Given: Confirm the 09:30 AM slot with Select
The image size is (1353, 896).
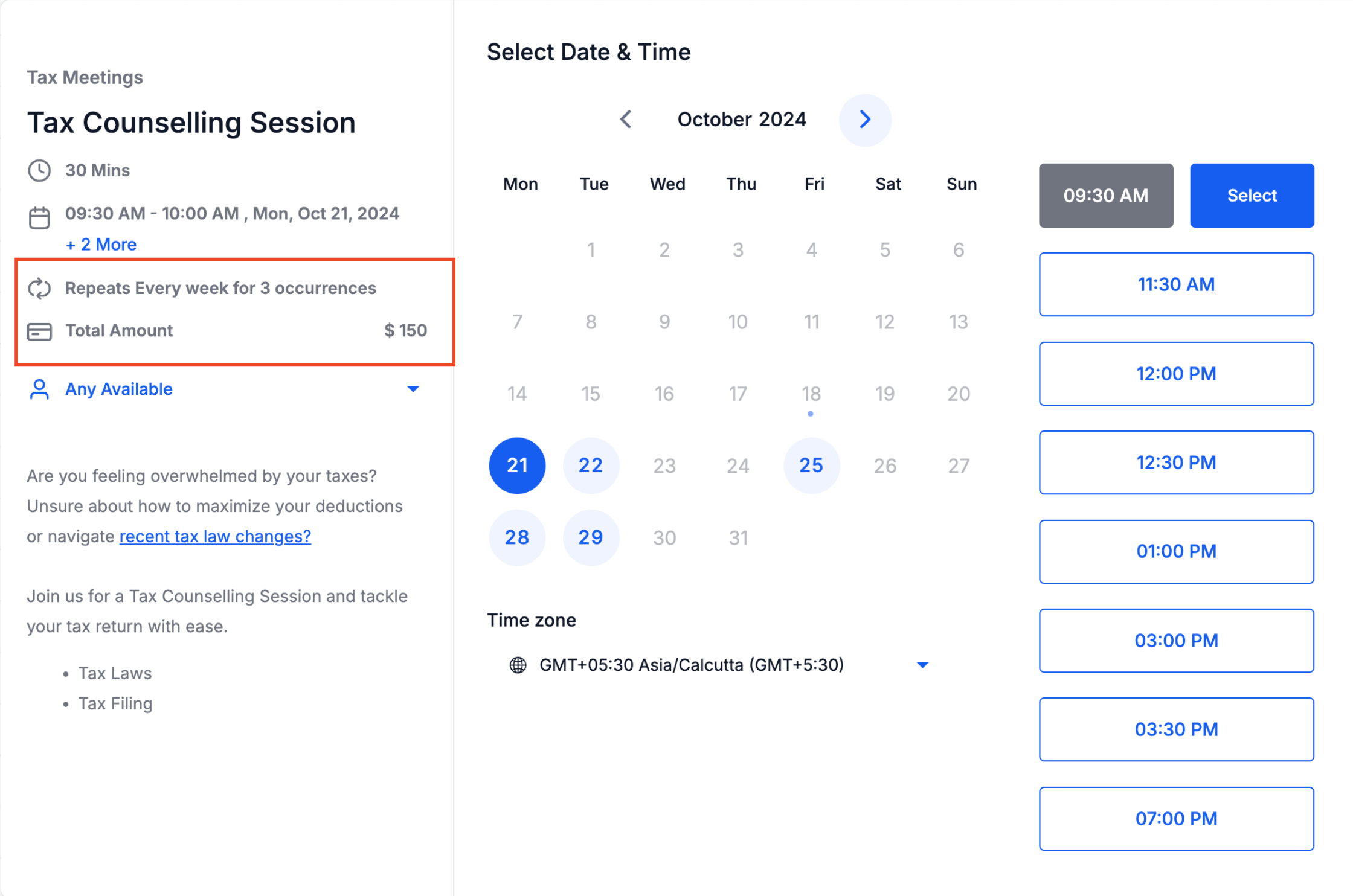Looking at the screenshot, I should tap(1252, 196).
